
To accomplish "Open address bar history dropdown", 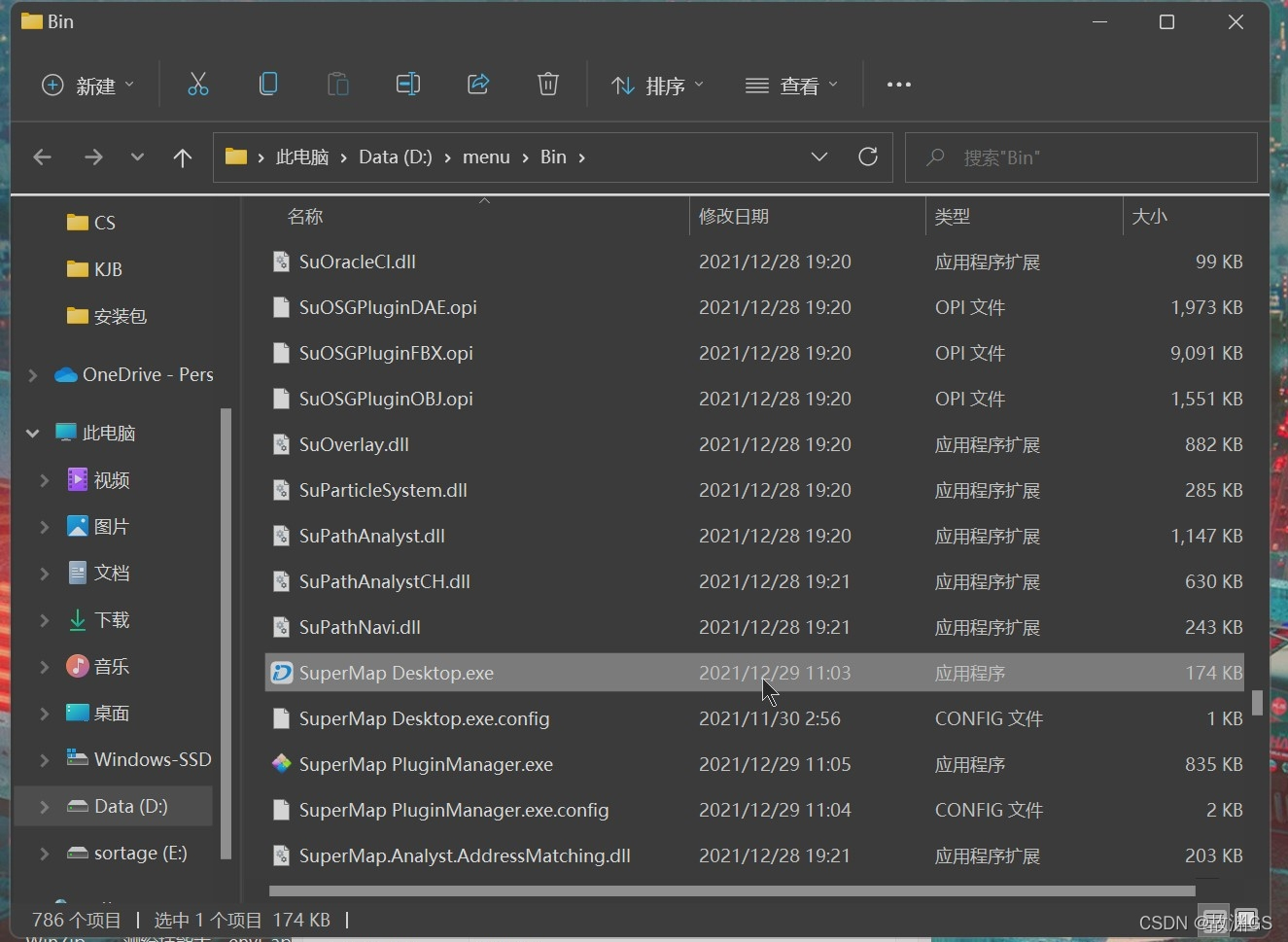I will (x=819, y=157).
